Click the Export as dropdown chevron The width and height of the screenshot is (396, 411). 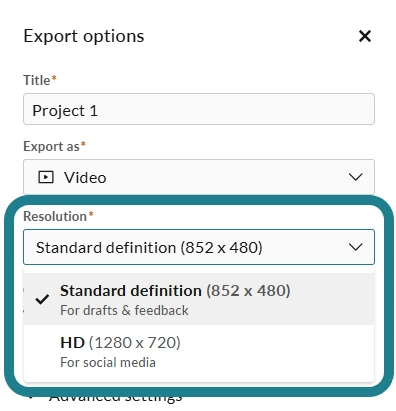coord(355,177)
